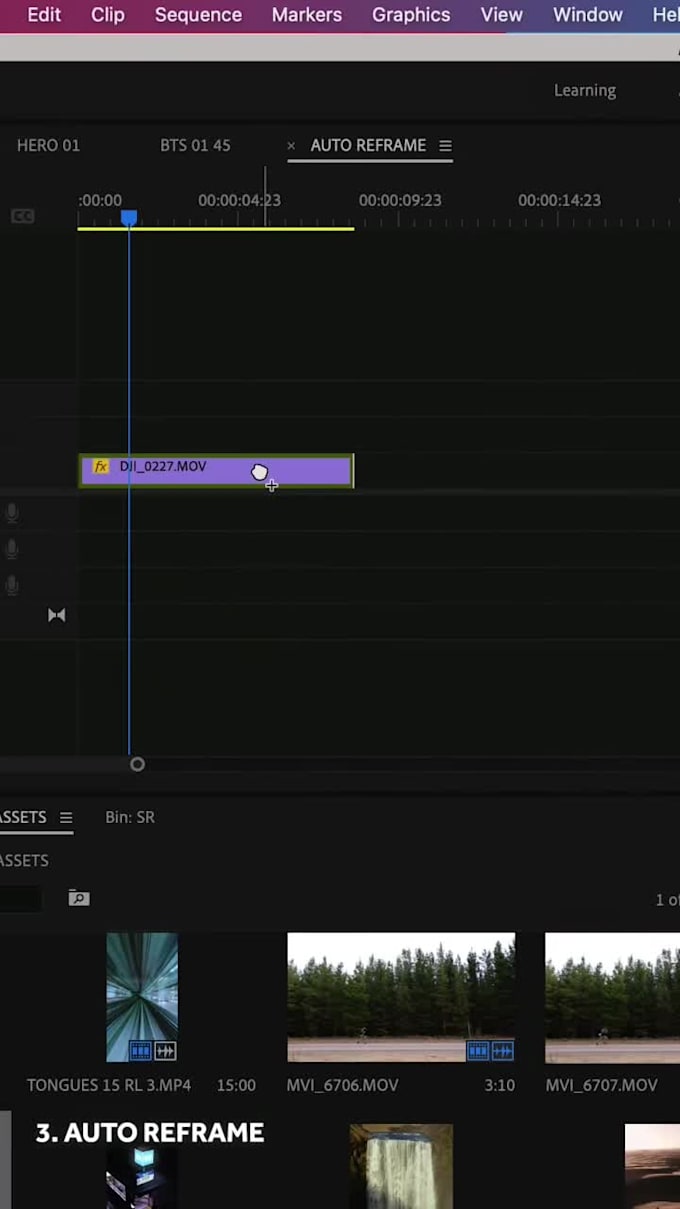Click the MVI_6706.MOV file name
The image size is (680, 1209).
tap(343, 1085)
